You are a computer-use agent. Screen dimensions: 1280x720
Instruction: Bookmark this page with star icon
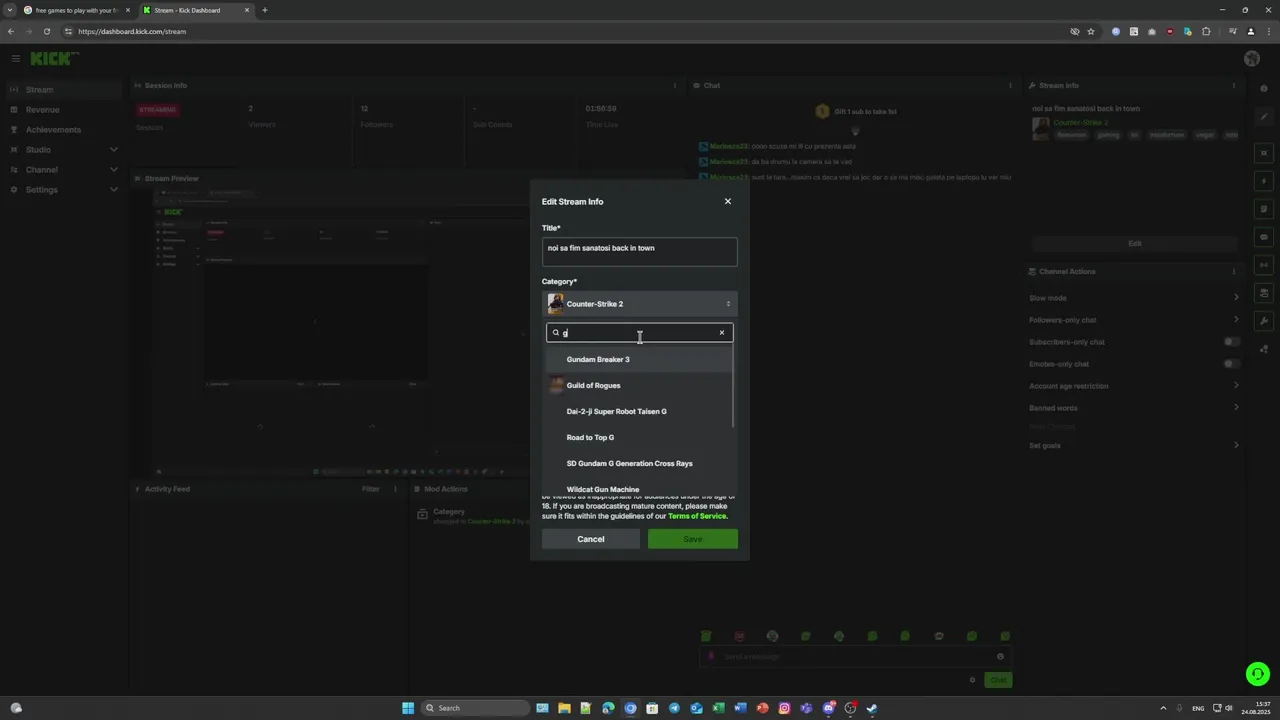click(1091, 31)
